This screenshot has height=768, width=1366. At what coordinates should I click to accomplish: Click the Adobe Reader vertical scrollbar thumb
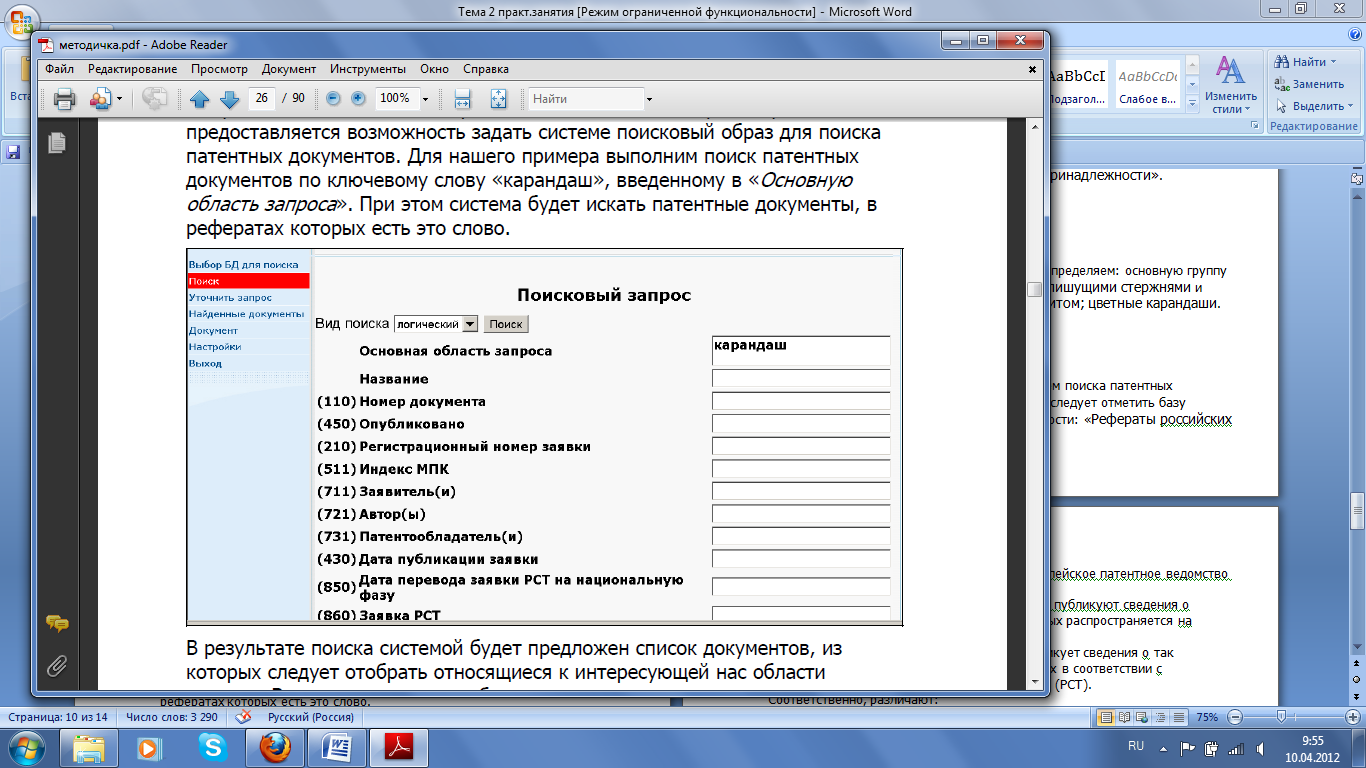[x=1035, y=289]
